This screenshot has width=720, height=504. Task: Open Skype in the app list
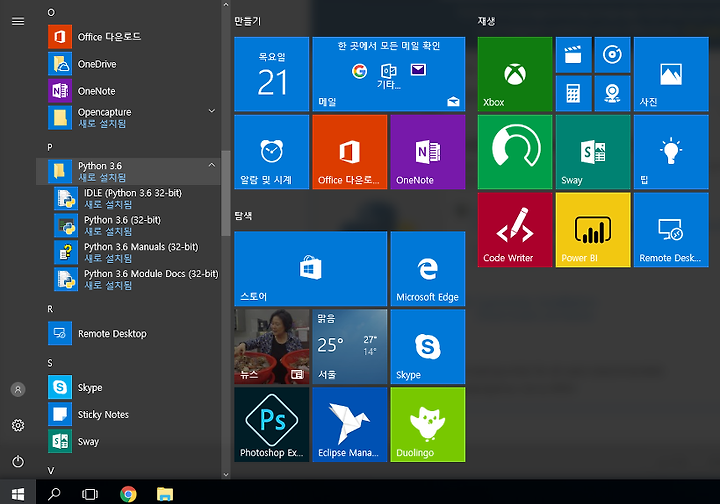128,387
